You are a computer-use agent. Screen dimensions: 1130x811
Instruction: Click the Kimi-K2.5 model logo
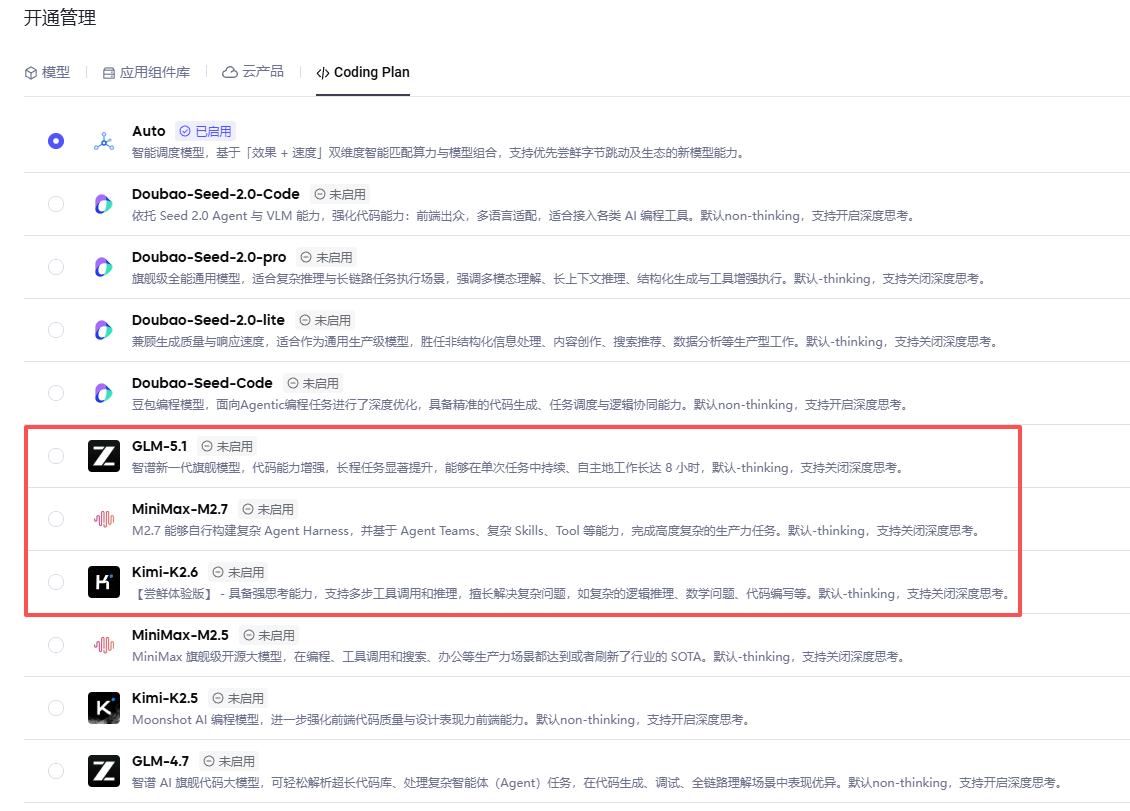tap(104, 708)
